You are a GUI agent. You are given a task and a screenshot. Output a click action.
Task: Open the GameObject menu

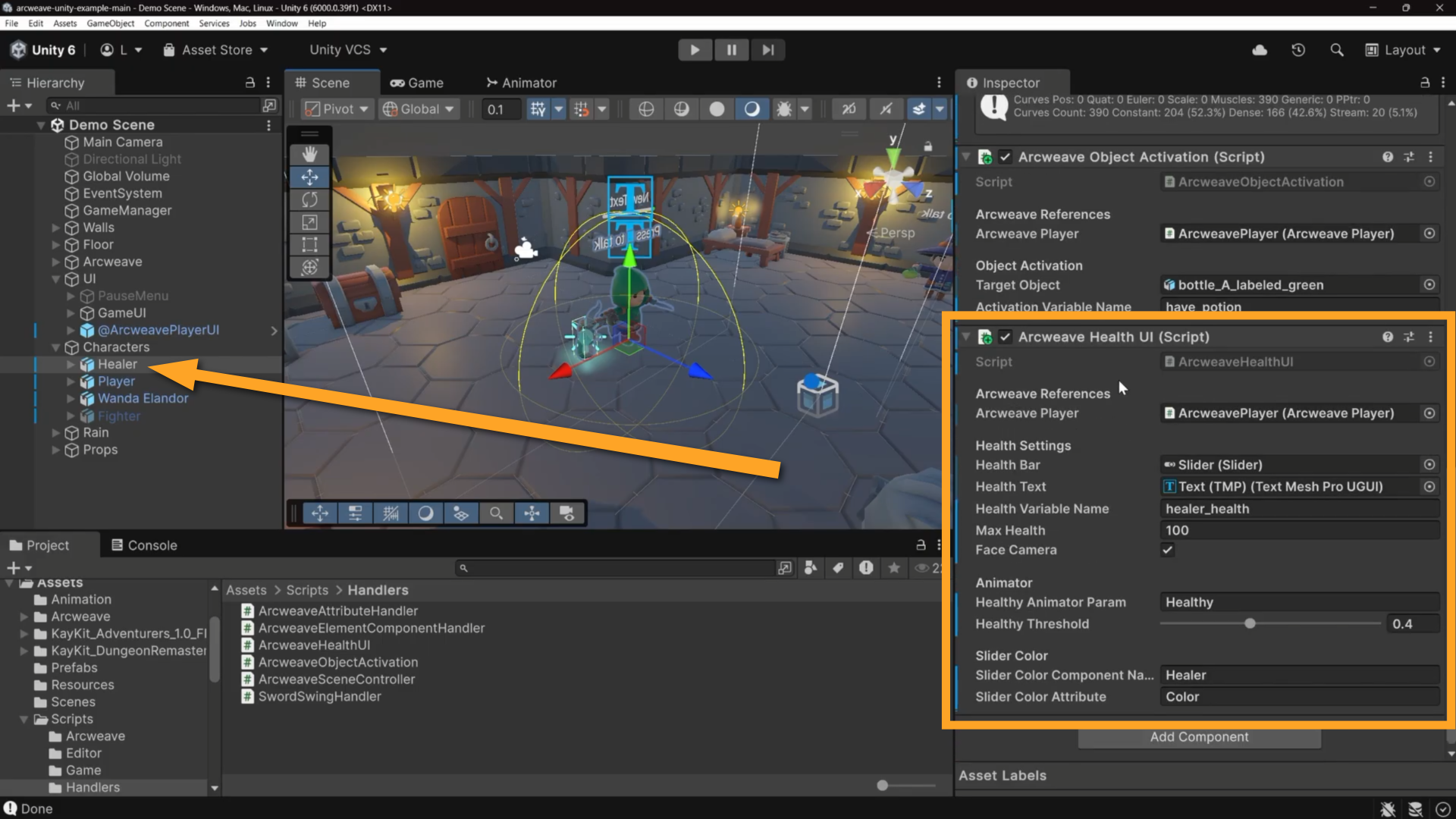(111, 24)
